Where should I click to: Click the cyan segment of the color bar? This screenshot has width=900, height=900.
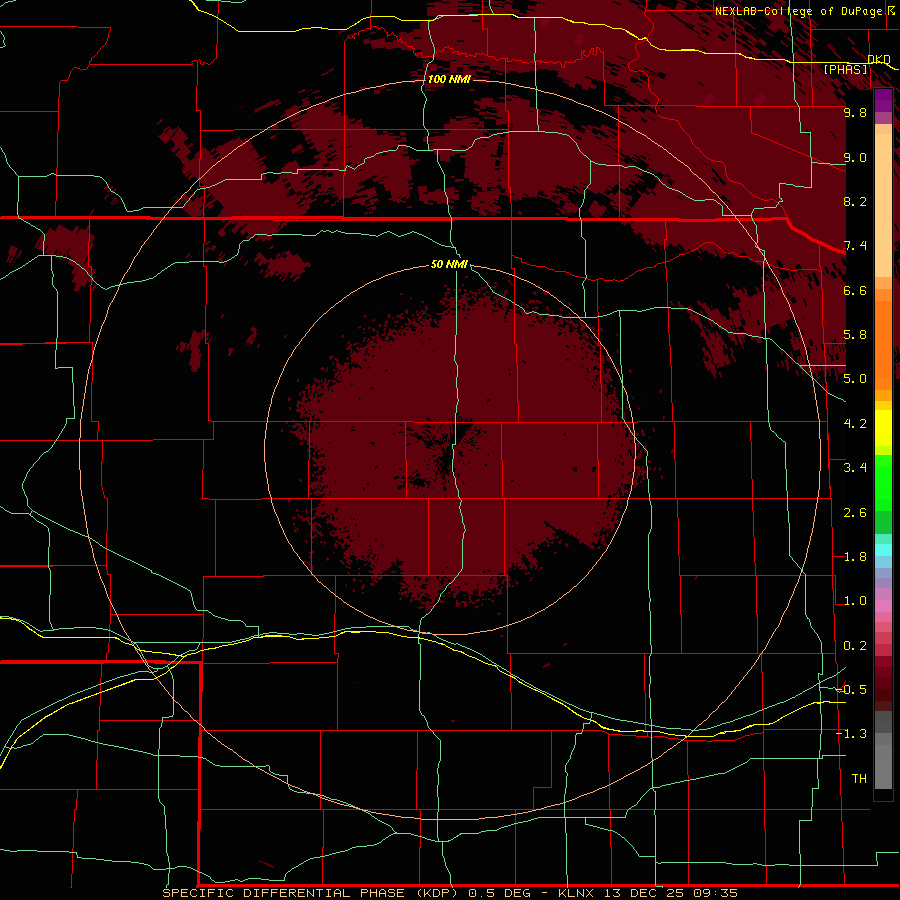pos(883,550)
